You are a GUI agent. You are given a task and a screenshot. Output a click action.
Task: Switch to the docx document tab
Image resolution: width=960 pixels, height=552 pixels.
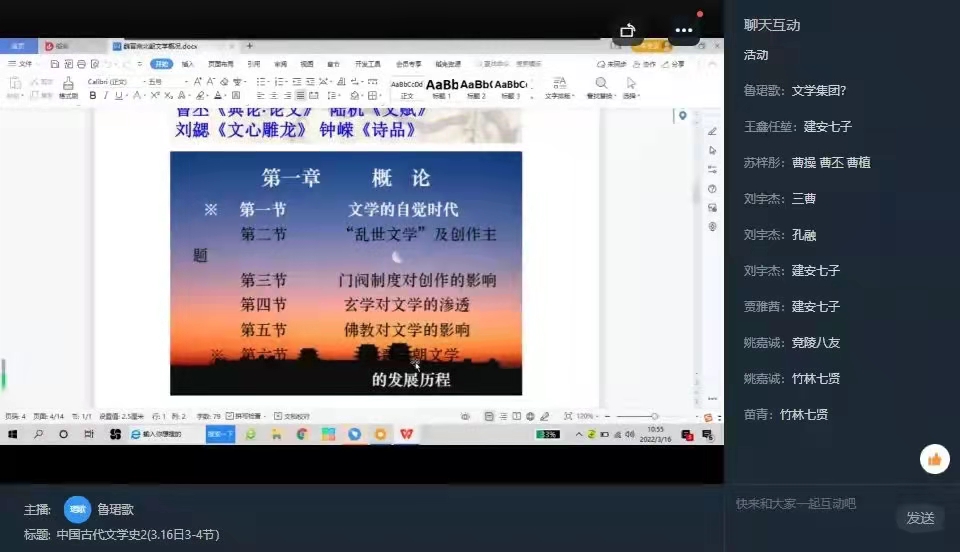[172, 46]
